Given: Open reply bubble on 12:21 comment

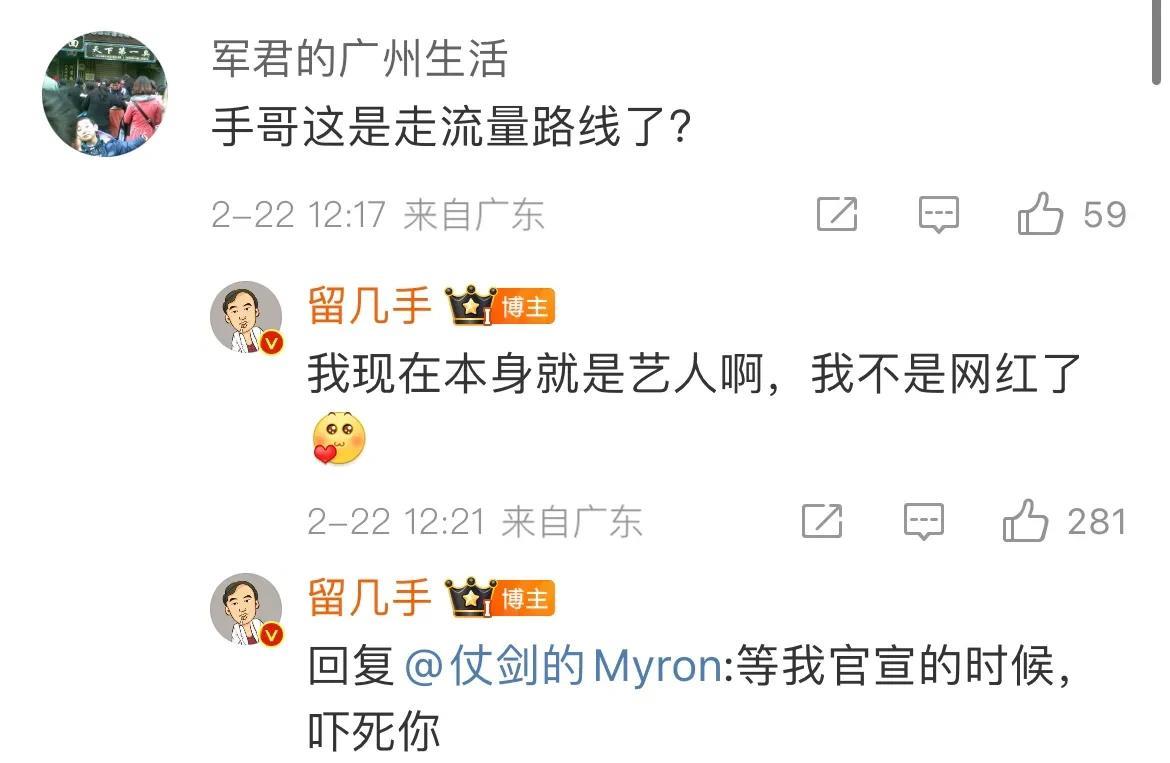Looking at the screenshot, I should [924, 521].
